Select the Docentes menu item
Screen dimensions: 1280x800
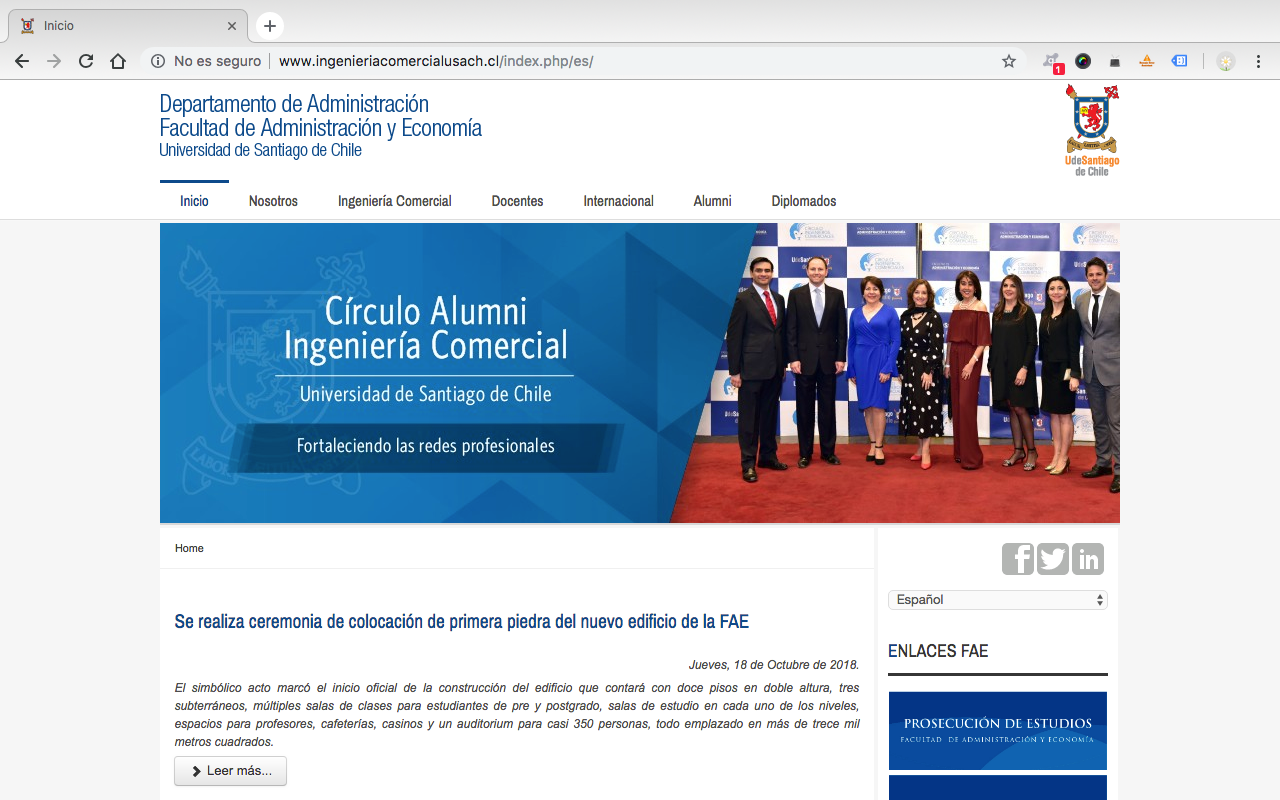click(518, 201)
